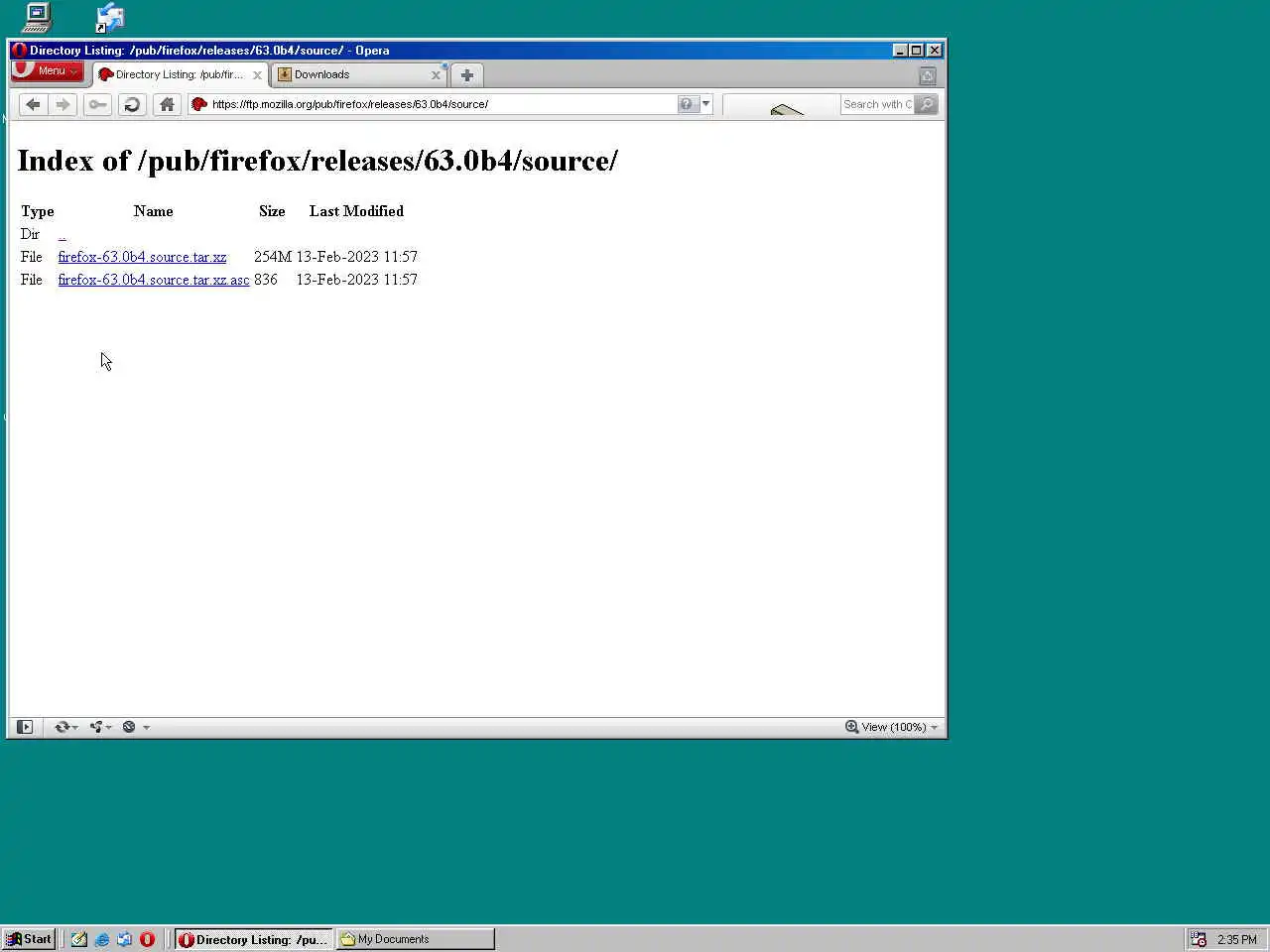1270x952 pixels.
Task: Switch to the Directory Listing tab
Action: click(179, 74)
